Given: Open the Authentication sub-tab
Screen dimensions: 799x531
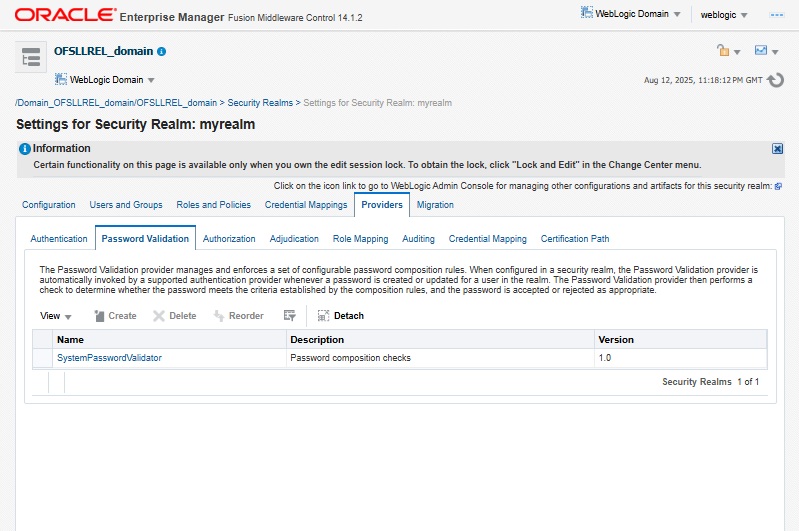Looking at the screenshot, I should [x=59, y=239].
